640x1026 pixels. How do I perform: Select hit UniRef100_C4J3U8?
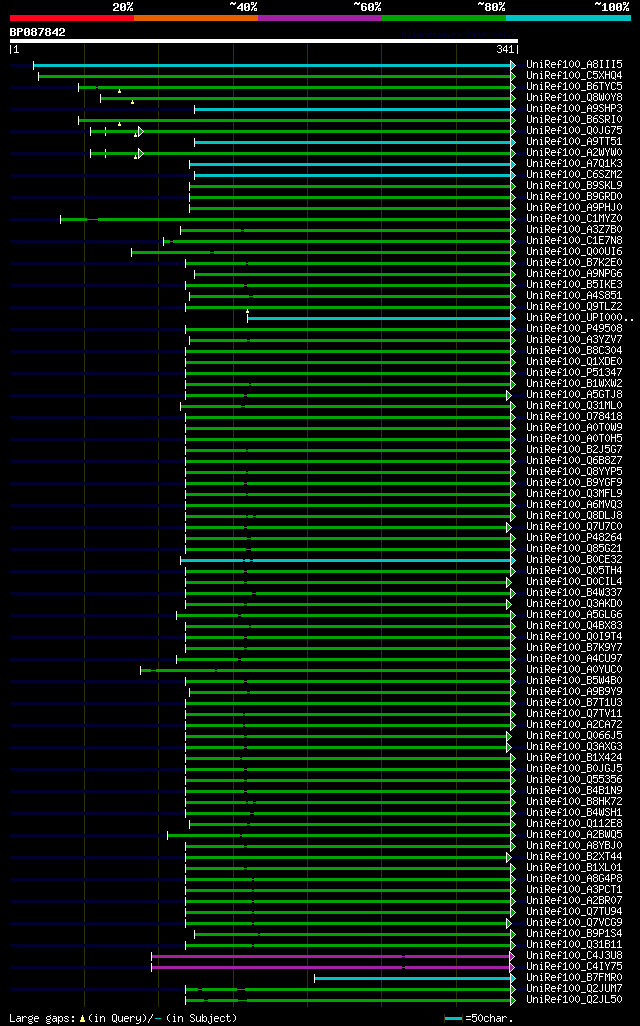pos(574,955)
